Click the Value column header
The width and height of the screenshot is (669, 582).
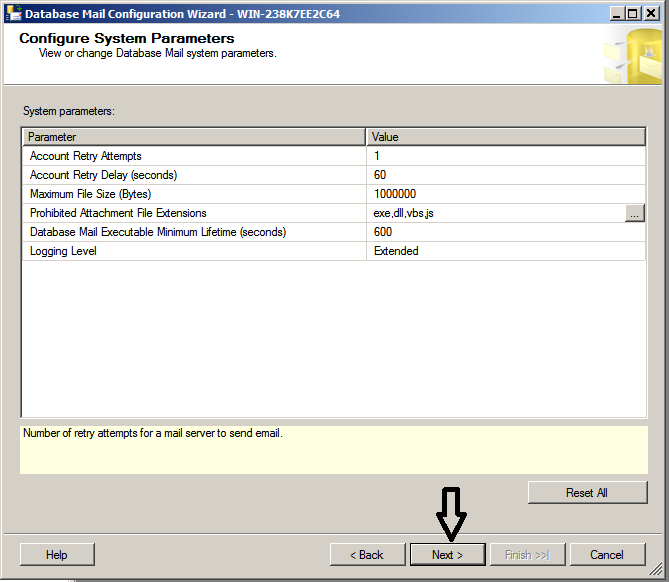[x=506, y=137]
